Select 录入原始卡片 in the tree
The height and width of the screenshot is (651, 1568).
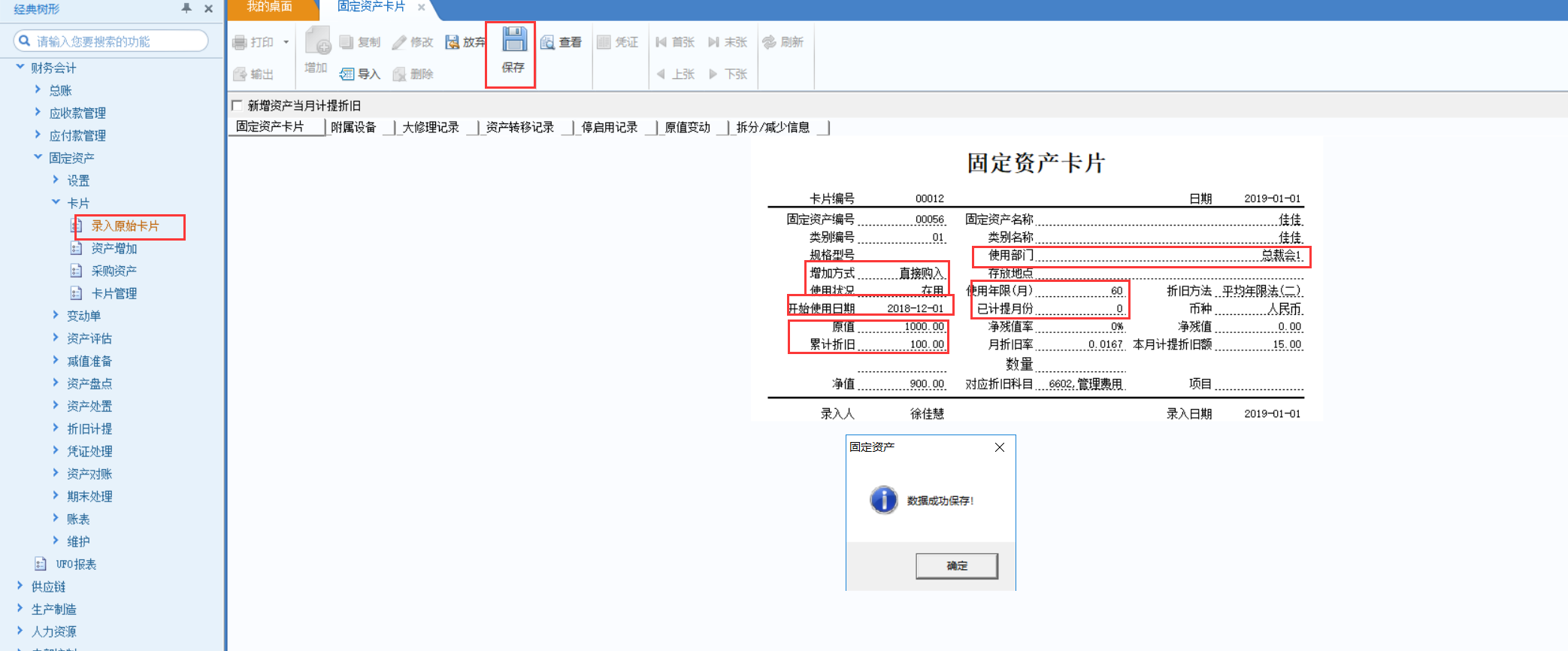tap(126, 226)
